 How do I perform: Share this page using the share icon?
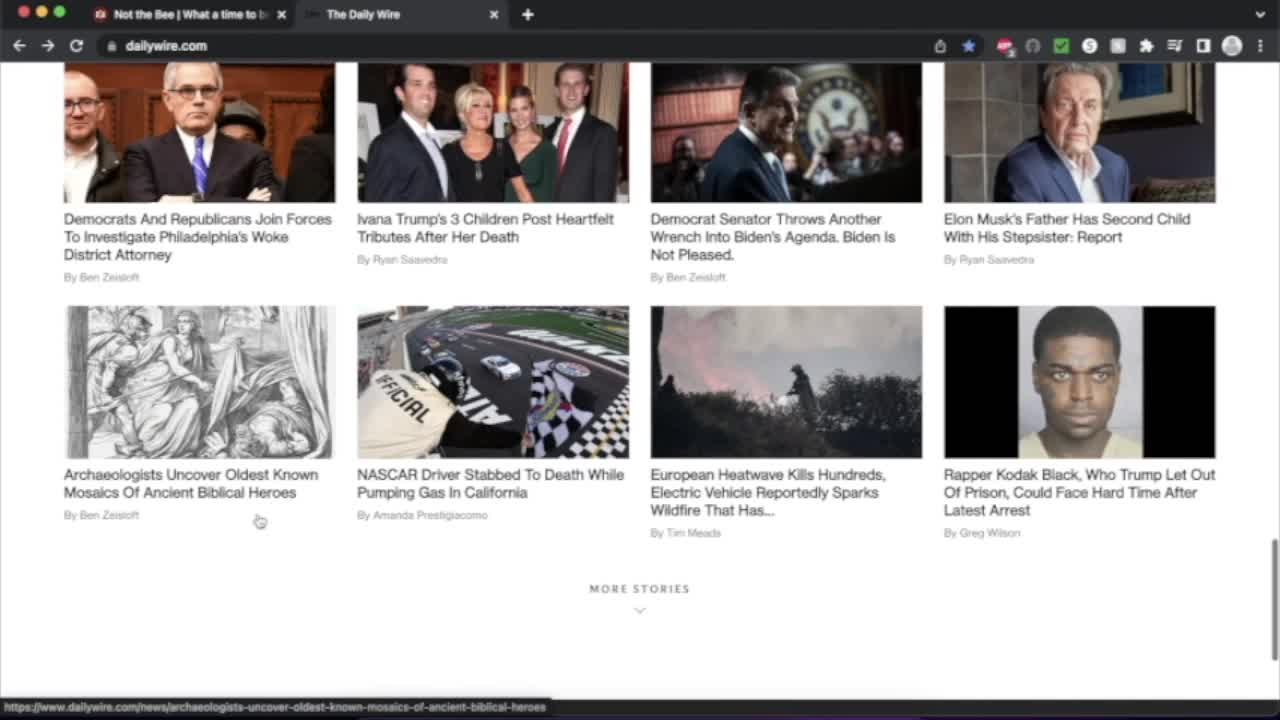940,46
